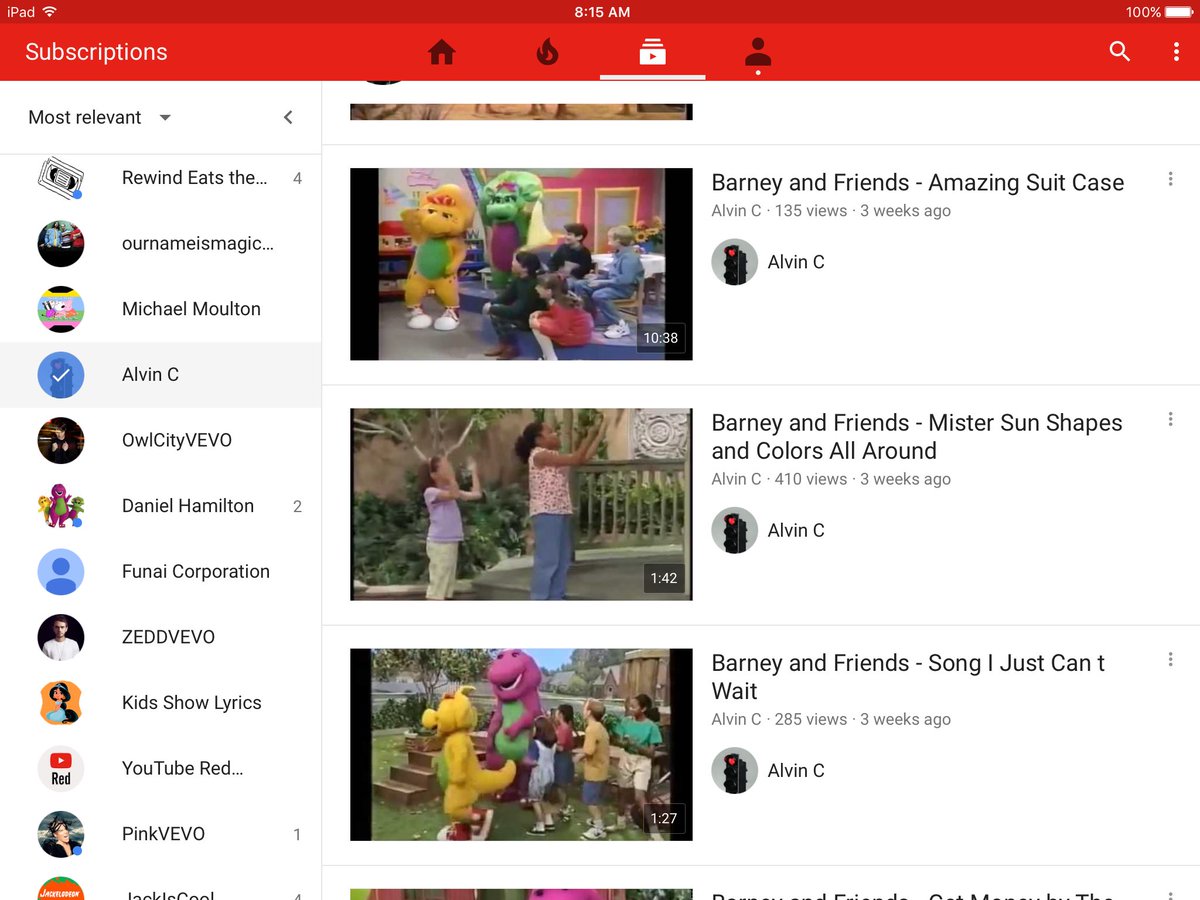Collapse the channel list sidebar

tap(288, 117)
